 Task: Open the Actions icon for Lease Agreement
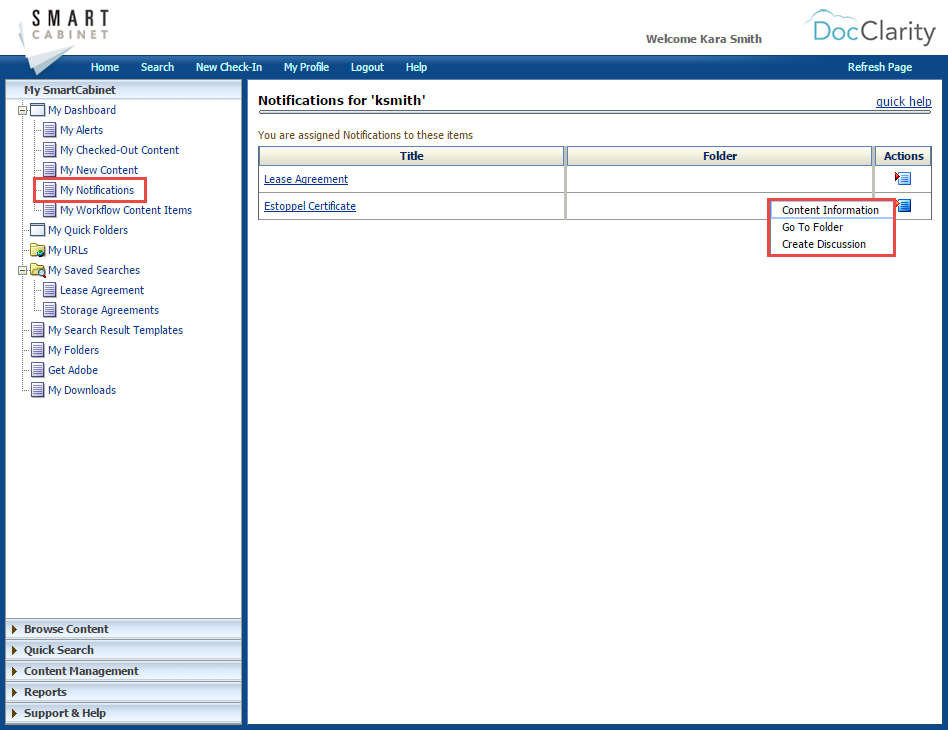902,177
